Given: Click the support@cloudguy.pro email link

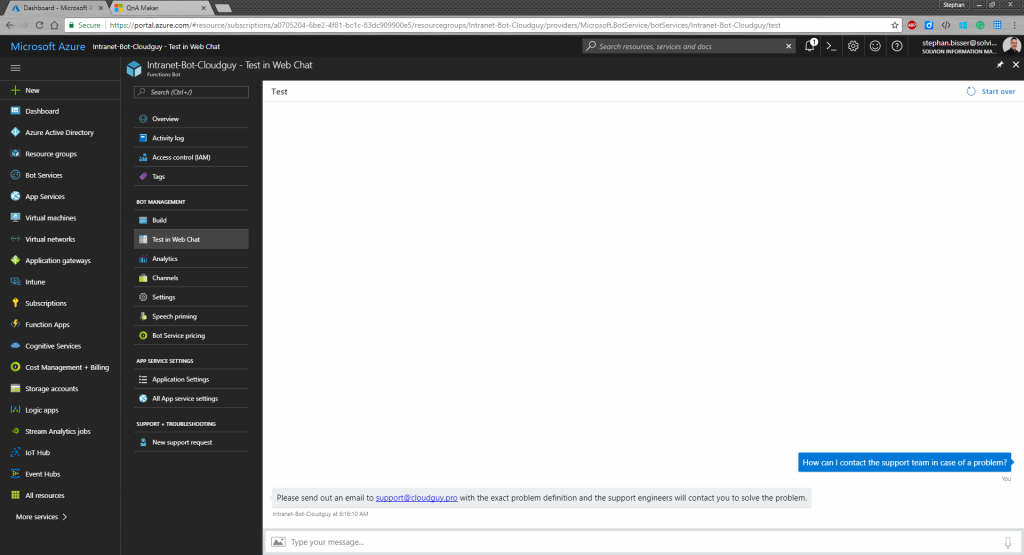Looking at the screenshot, I should click(416, 498).
